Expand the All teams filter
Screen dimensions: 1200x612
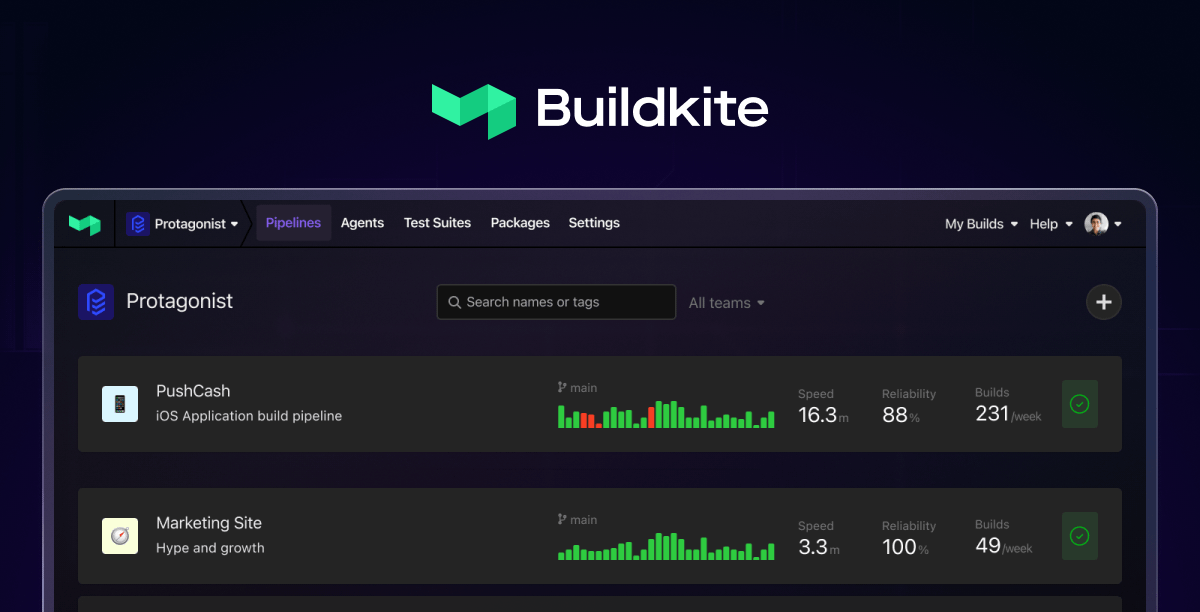pos(727,303)
